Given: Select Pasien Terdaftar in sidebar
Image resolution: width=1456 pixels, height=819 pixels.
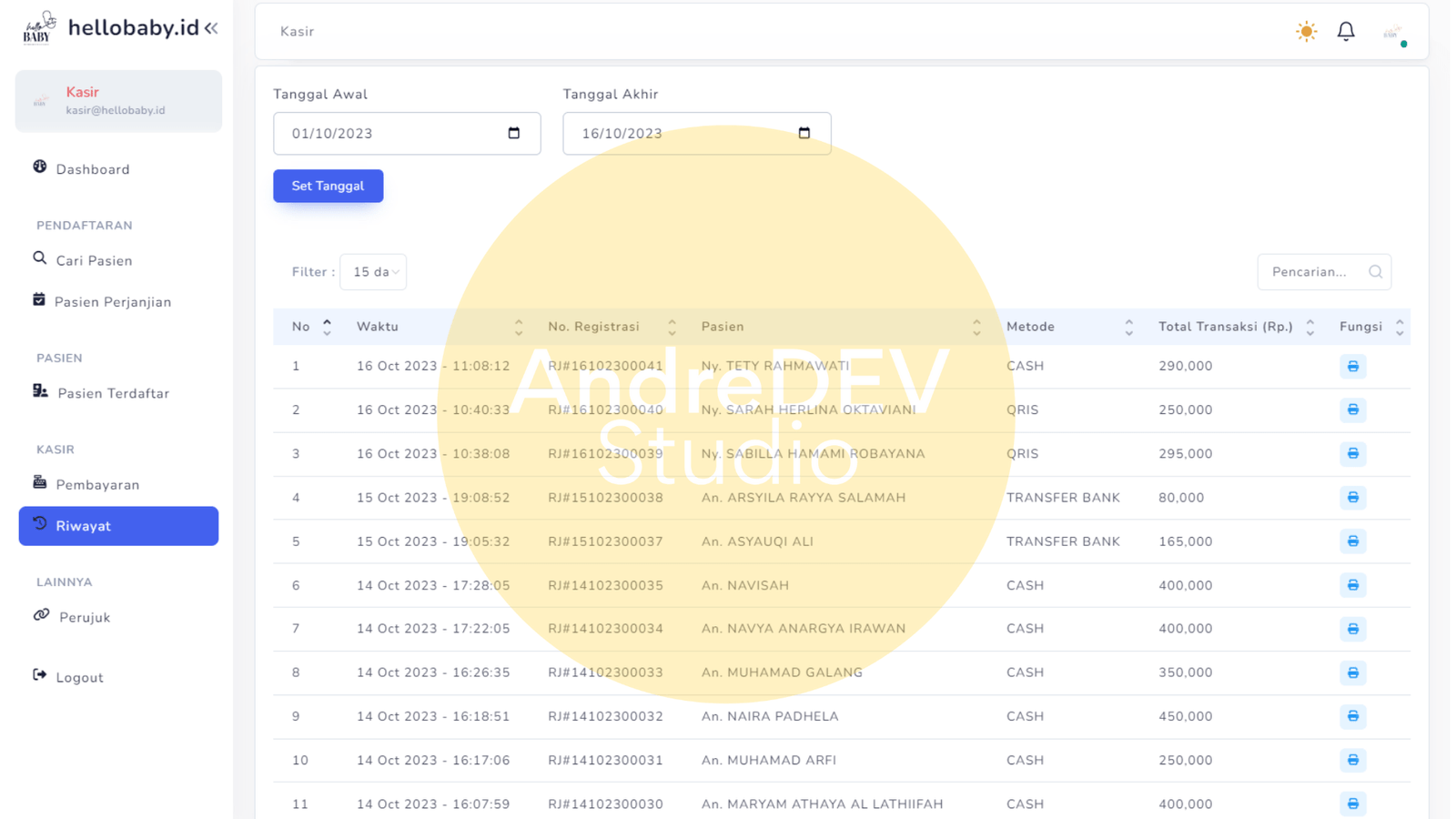Looking at the screenshot, I should [x=113, y=393].
